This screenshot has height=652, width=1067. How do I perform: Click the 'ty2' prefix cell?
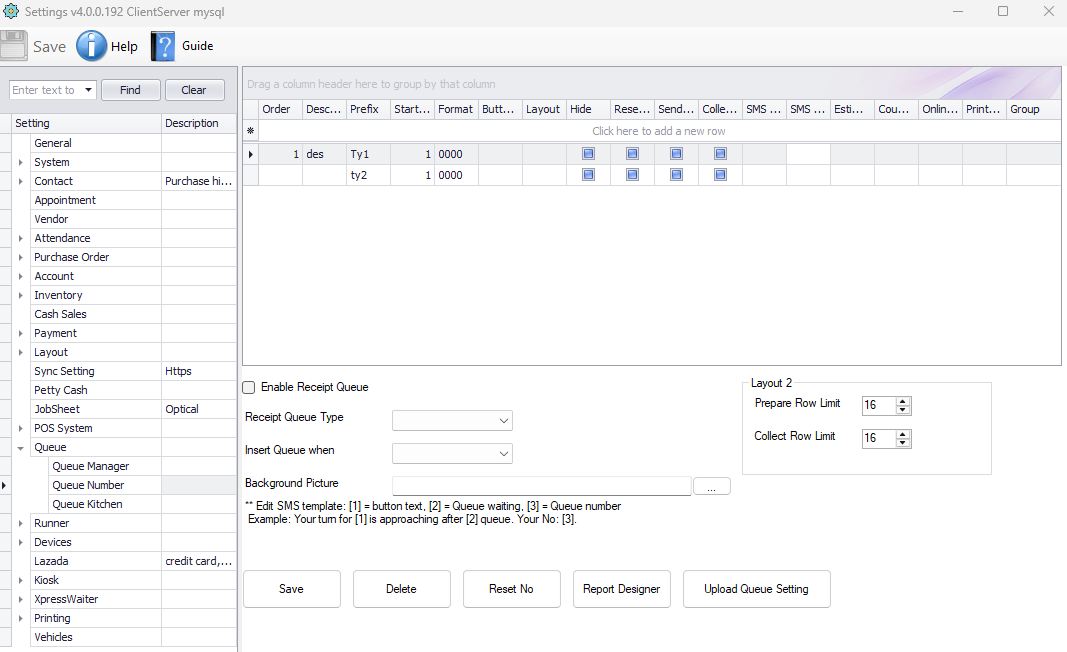pyautogui.click(x=368, y=175)
